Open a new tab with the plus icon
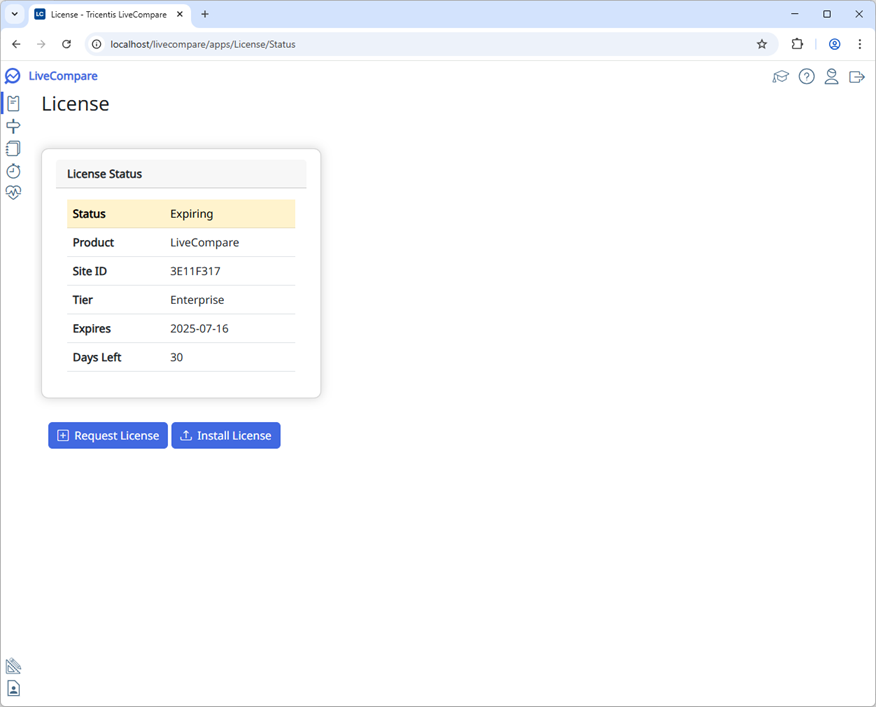This screenshot has width=876, height=707. 205,15
